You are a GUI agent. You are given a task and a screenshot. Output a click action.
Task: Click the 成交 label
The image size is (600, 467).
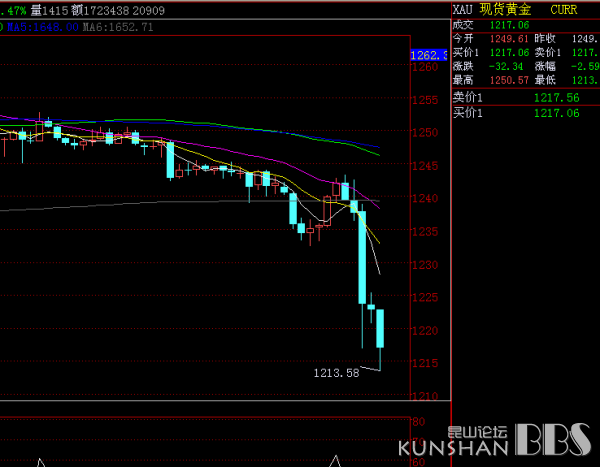click(463, 25)
